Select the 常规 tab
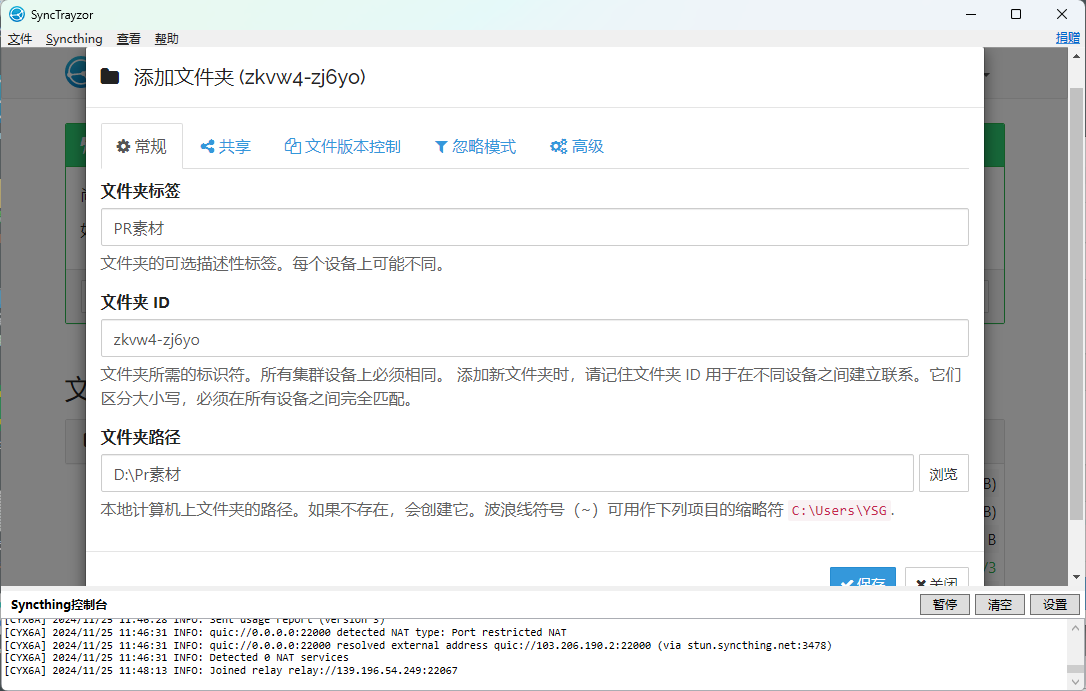The height and width of the screenshot is (691, 1086). pos(142,146)
